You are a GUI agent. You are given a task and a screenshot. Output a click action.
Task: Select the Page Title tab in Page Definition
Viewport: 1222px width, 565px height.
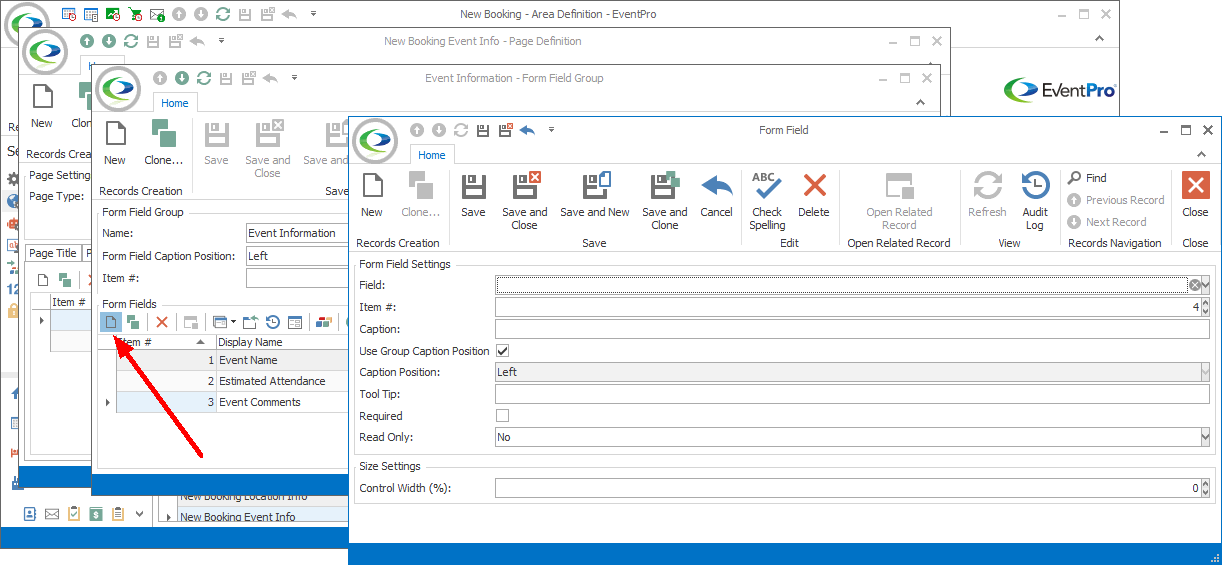coord(53,253)
